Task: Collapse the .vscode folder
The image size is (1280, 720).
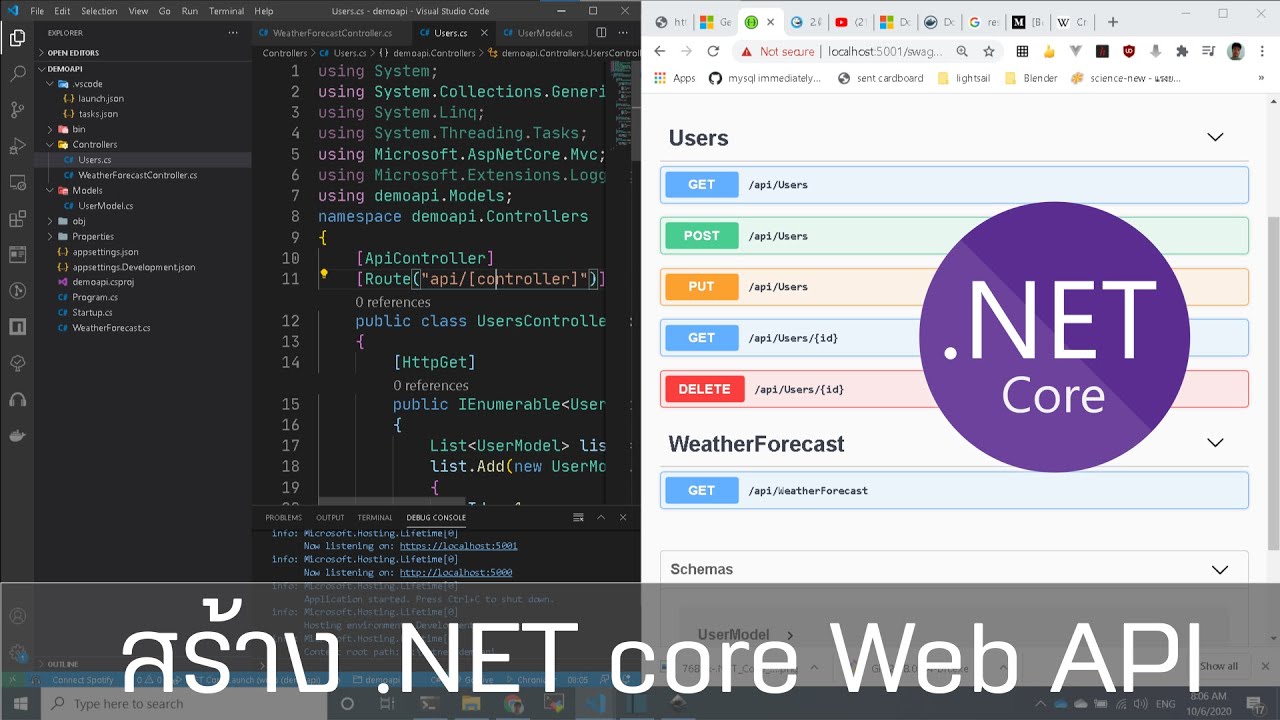Action: pyautogui.click(x=88, y=84)
